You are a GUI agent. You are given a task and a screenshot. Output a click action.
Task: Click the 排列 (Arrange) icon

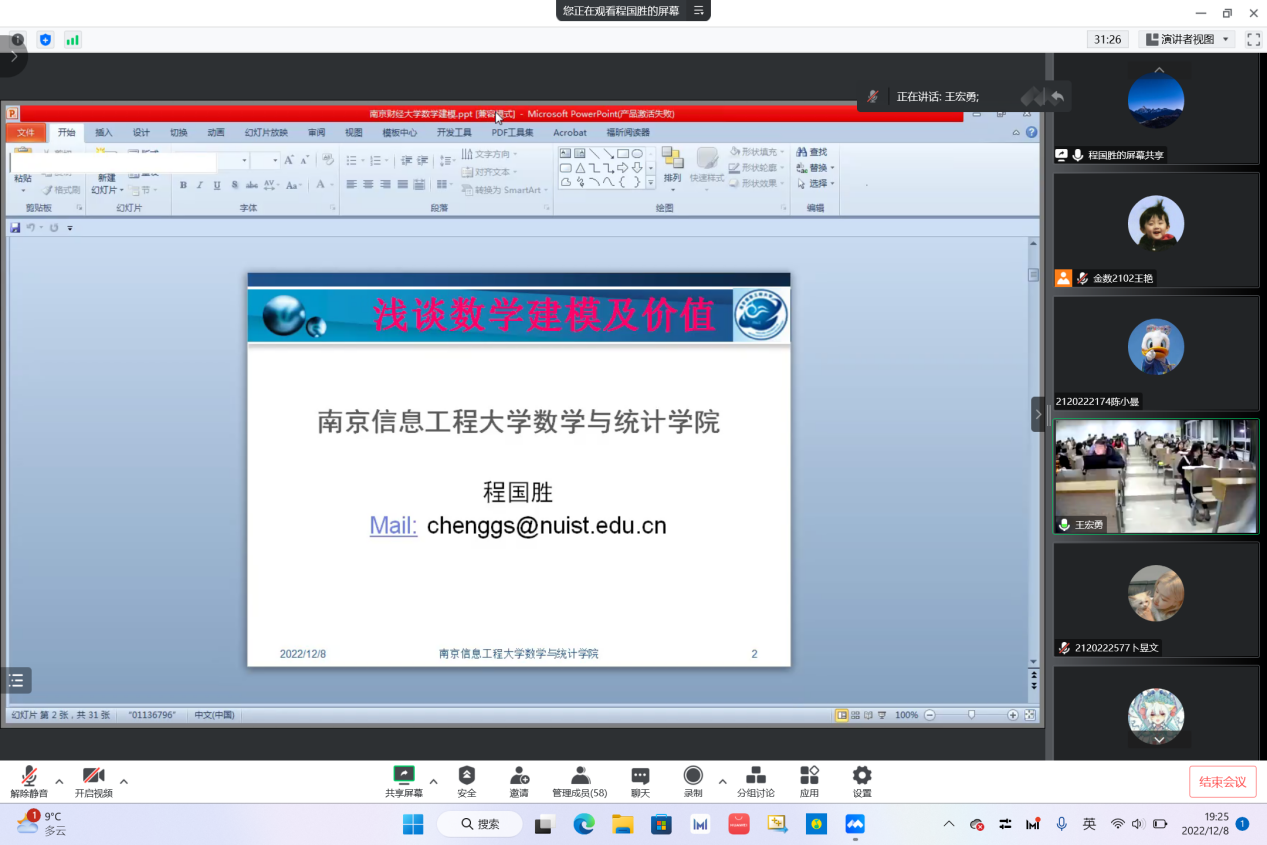[672, 158]
